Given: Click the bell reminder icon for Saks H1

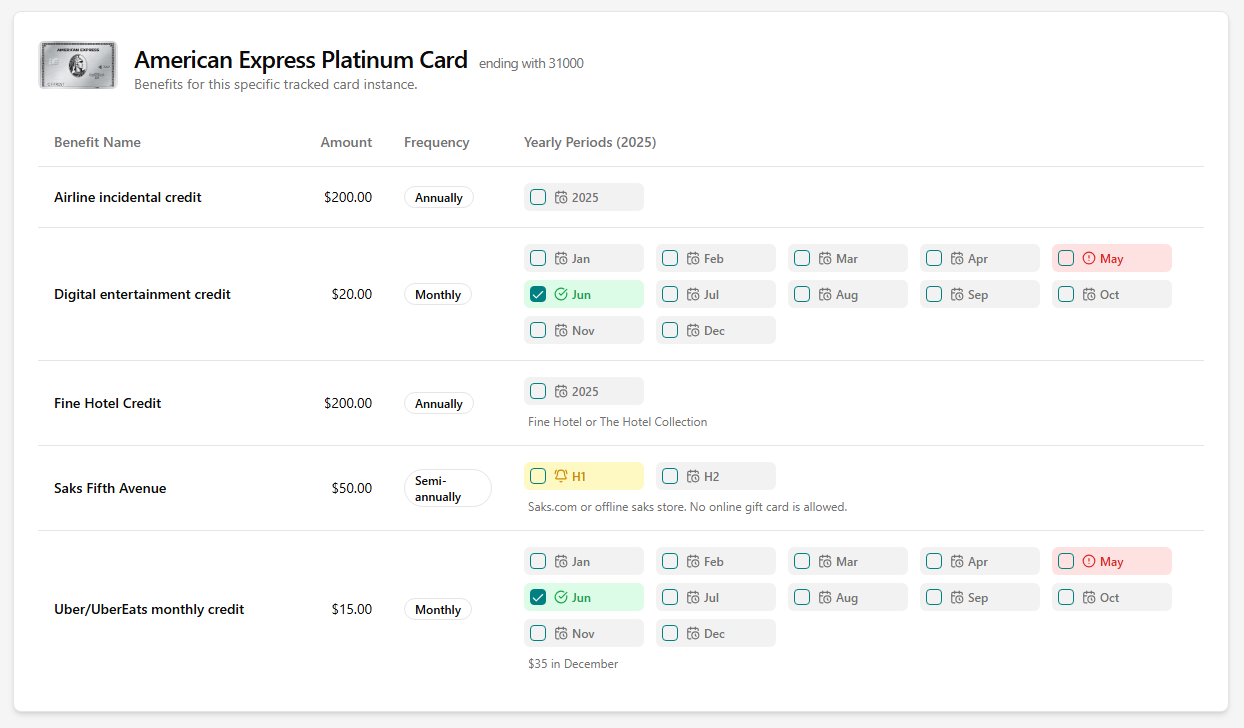Looking at the screenshot, I should 561,476.
